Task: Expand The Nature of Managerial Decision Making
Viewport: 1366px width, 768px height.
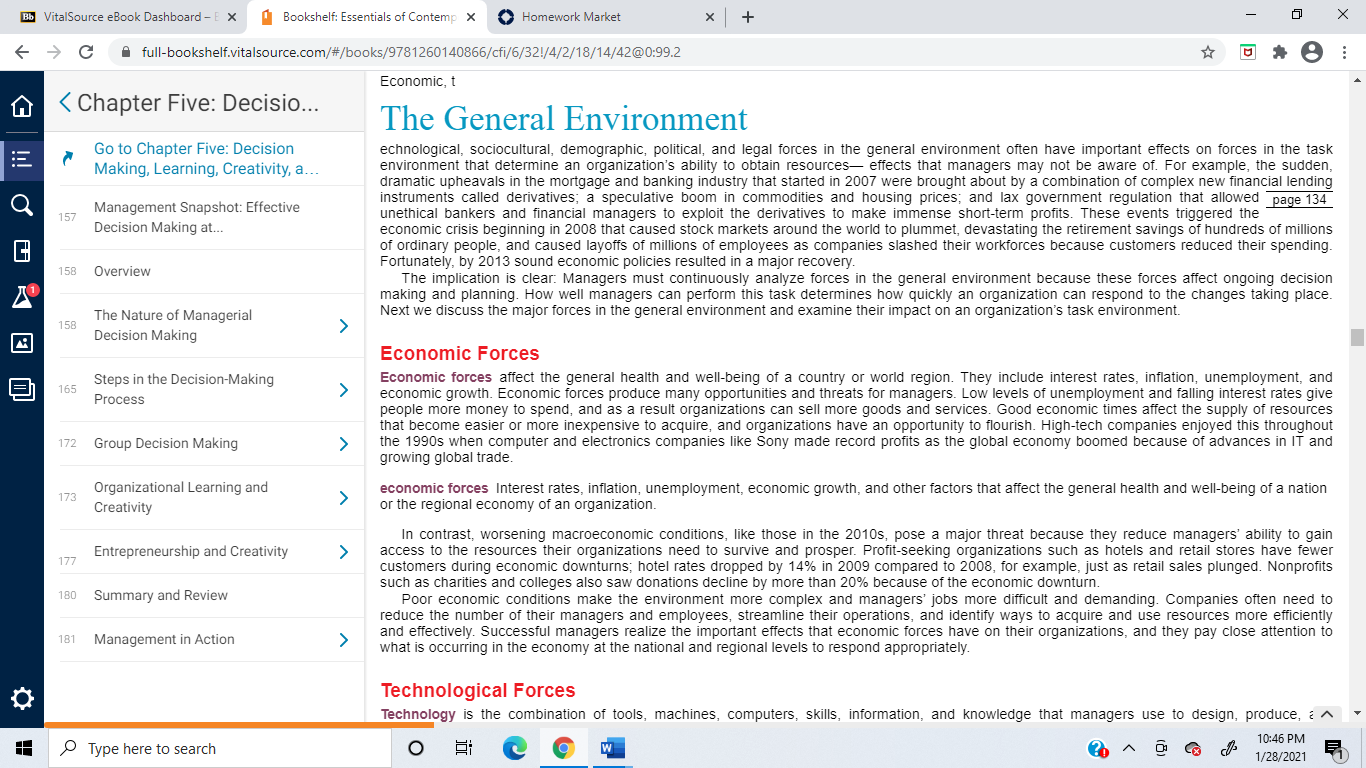Action: (x=343, y=326)
